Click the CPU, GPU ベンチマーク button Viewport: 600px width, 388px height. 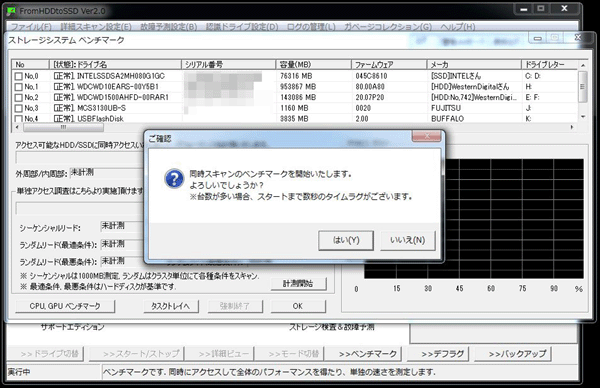pyautogui.click(x=65, y=306)
